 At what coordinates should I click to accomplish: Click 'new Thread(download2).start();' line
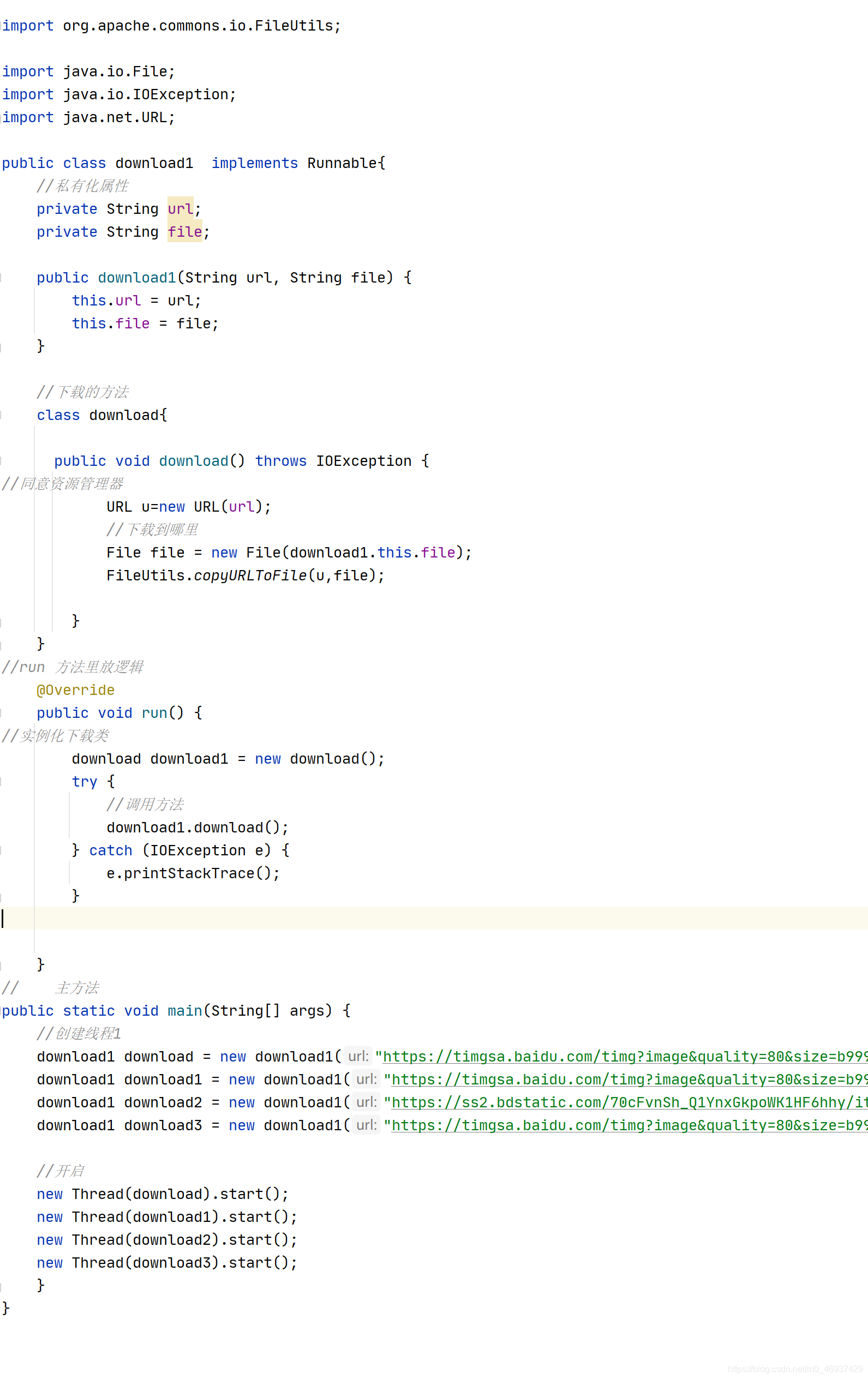(x=167, y=1240)
